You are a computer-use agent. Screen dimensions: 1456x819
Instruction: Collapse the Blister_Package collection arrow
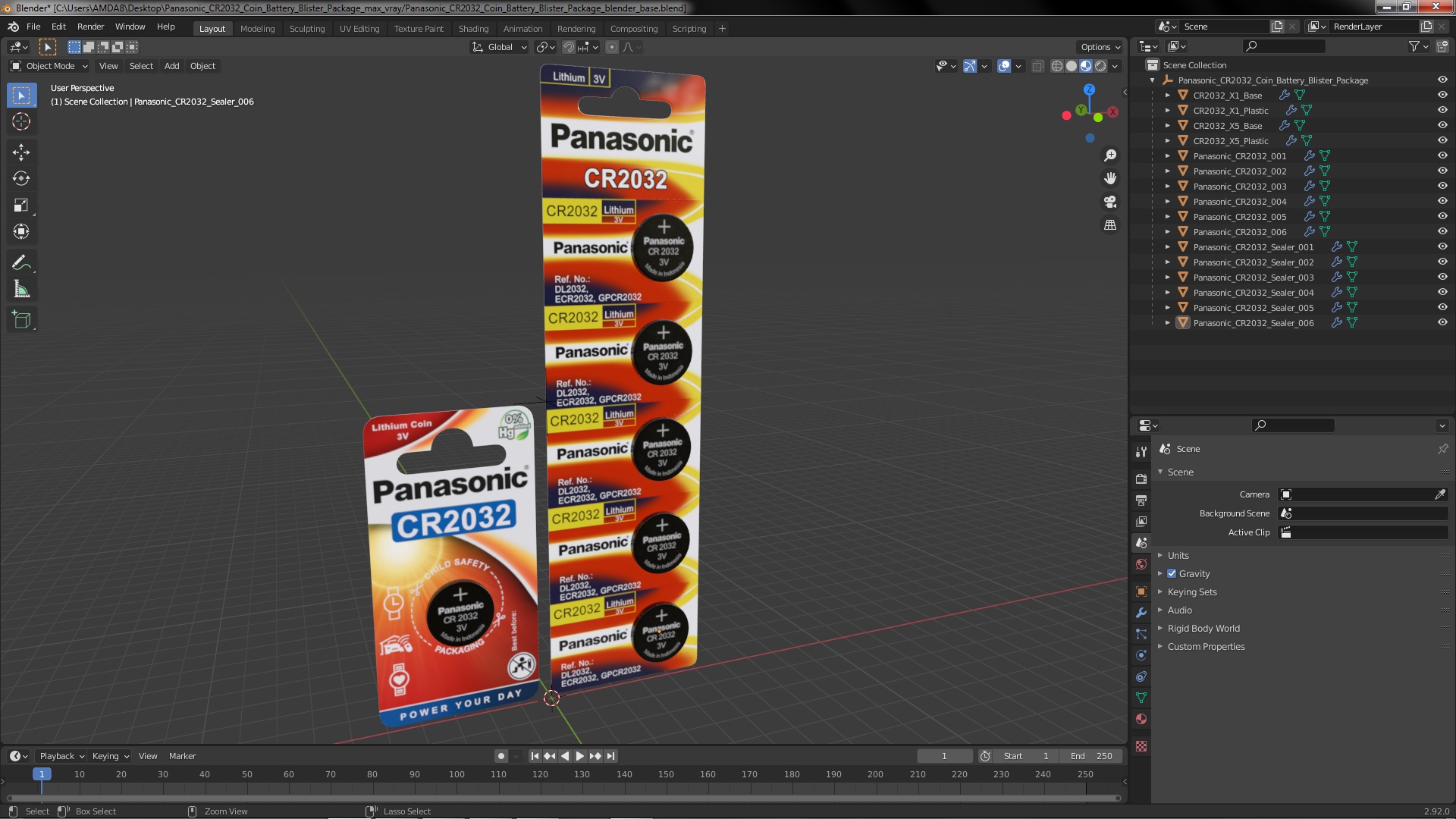point(1153,80)
